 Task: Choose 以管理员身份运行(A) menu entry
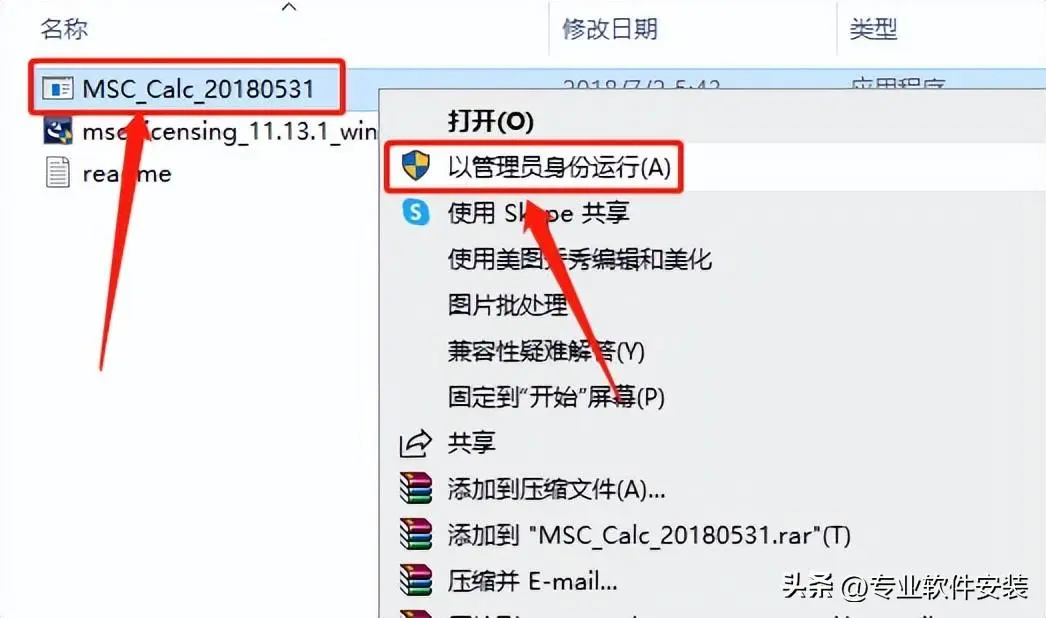(x=559, y=167)
